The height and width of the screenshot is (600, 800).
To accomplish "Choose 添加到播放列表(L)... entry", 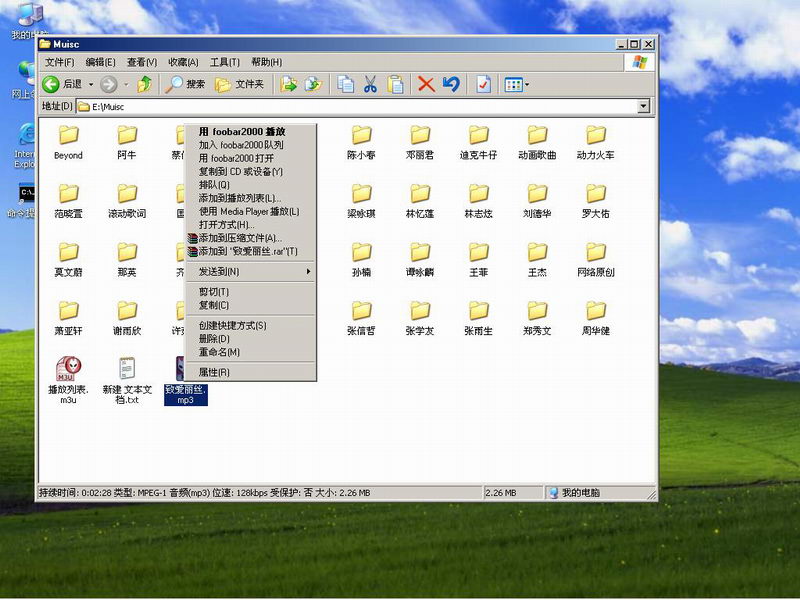I will [250, 198].
